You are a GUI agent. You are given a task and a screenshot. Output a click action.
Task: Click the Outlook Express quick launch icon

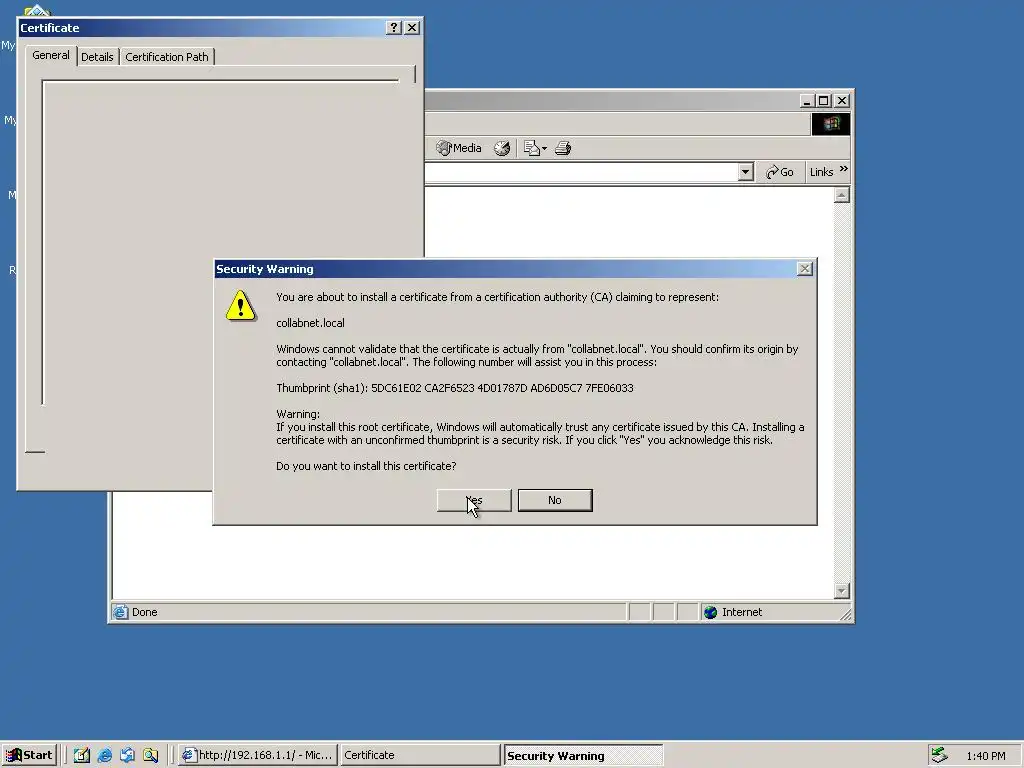[127, 756]
